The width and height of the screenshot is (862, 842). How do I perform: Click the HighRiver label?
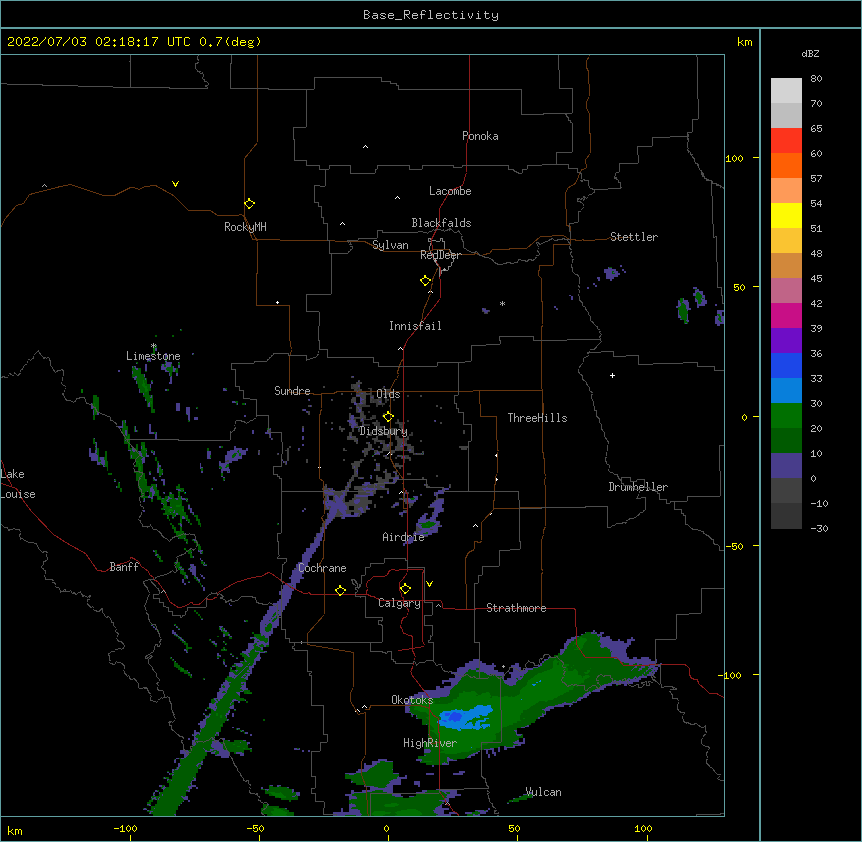[x=430, y=743]
